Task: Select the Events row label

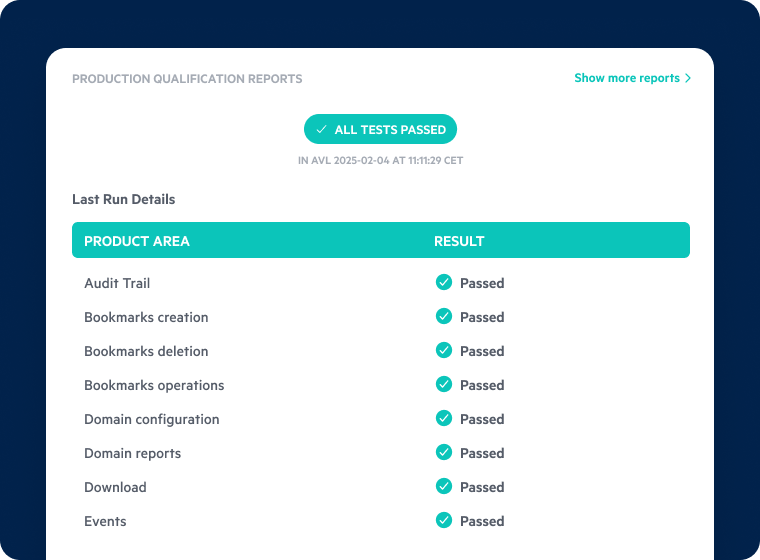Action: (105, 521)
